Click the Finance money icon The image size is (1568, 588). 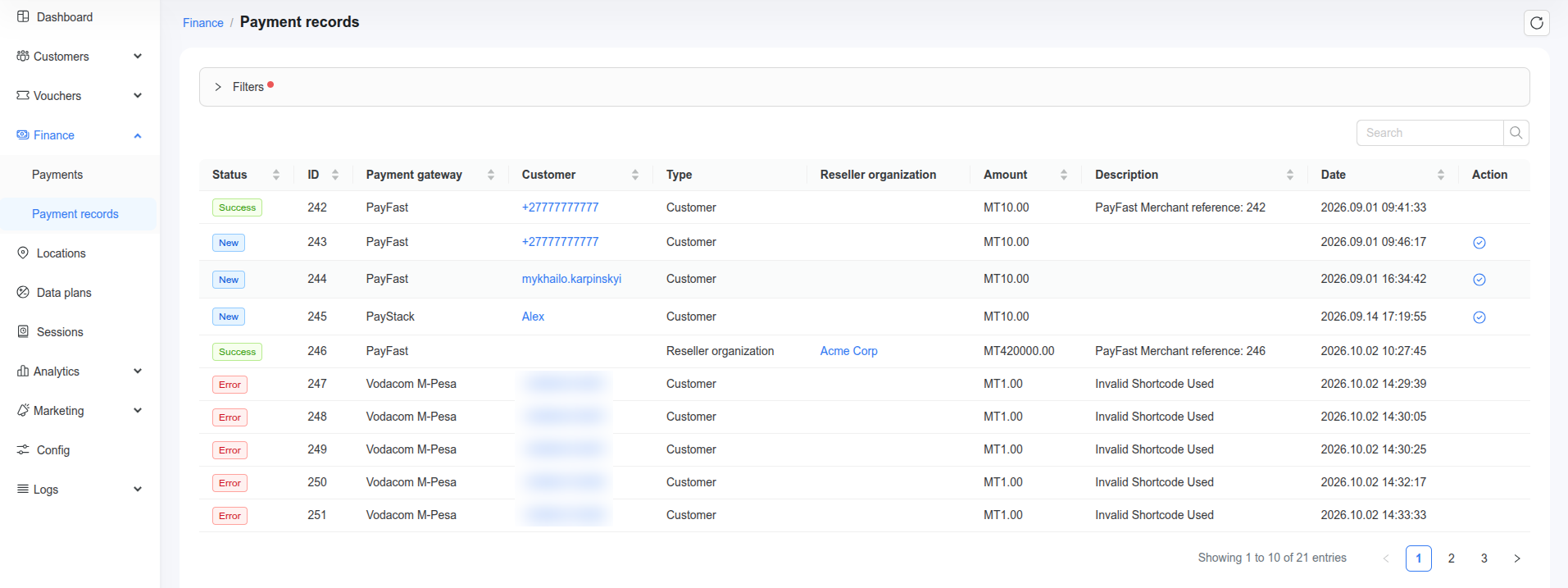pyautogui.click(x=23, y=134)
